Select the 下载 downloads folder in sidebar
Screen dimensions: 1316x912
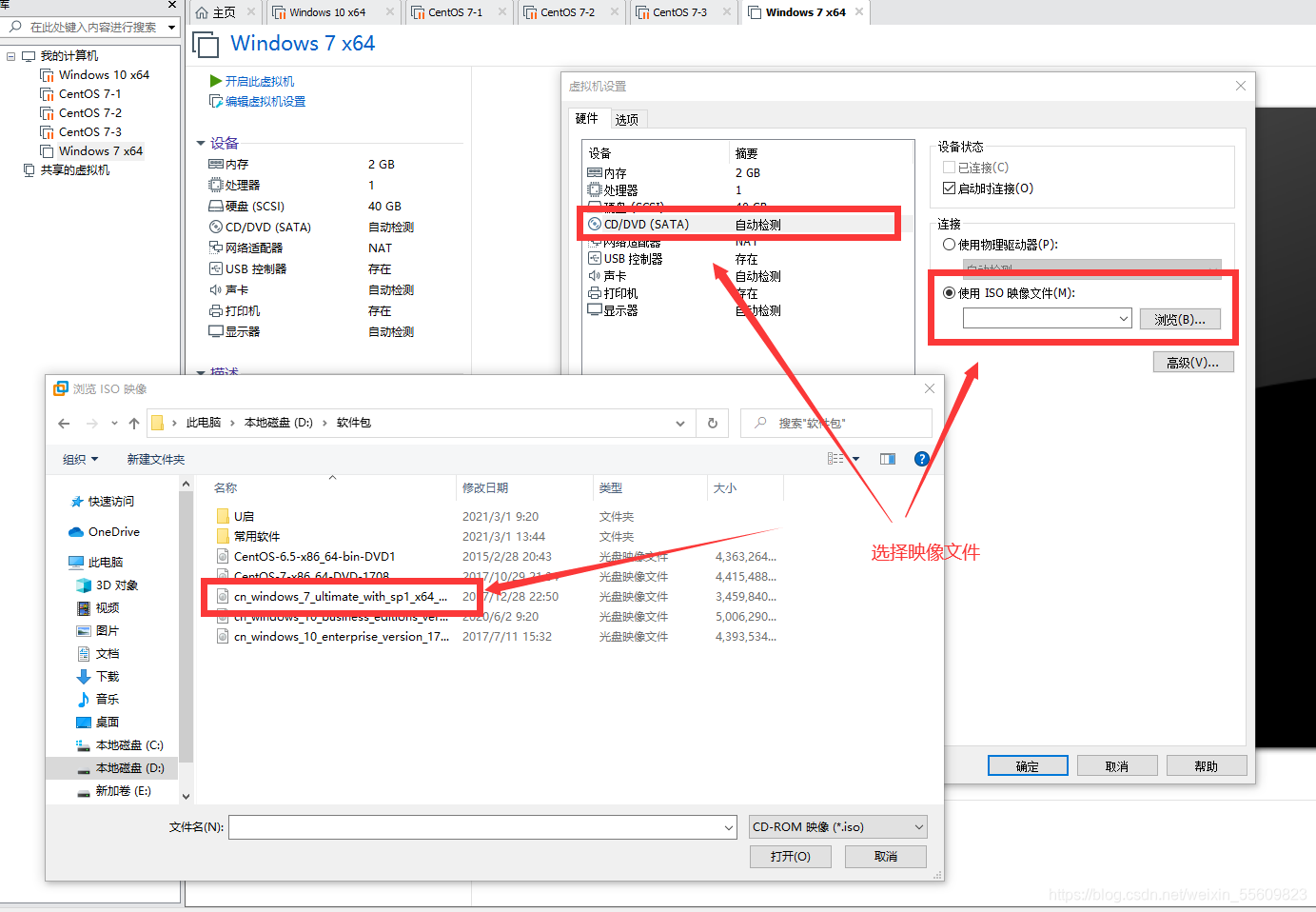(98, 677)
